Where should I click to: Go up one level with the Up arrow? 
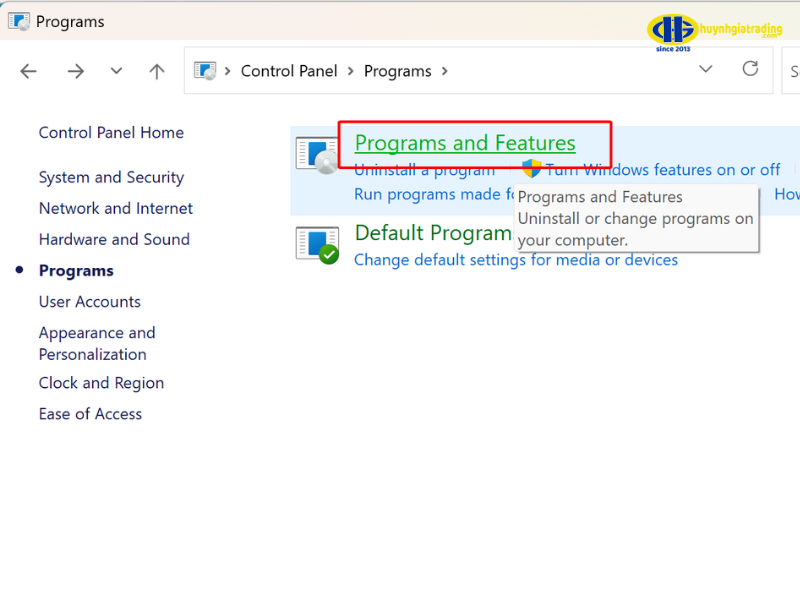(156, 71)
